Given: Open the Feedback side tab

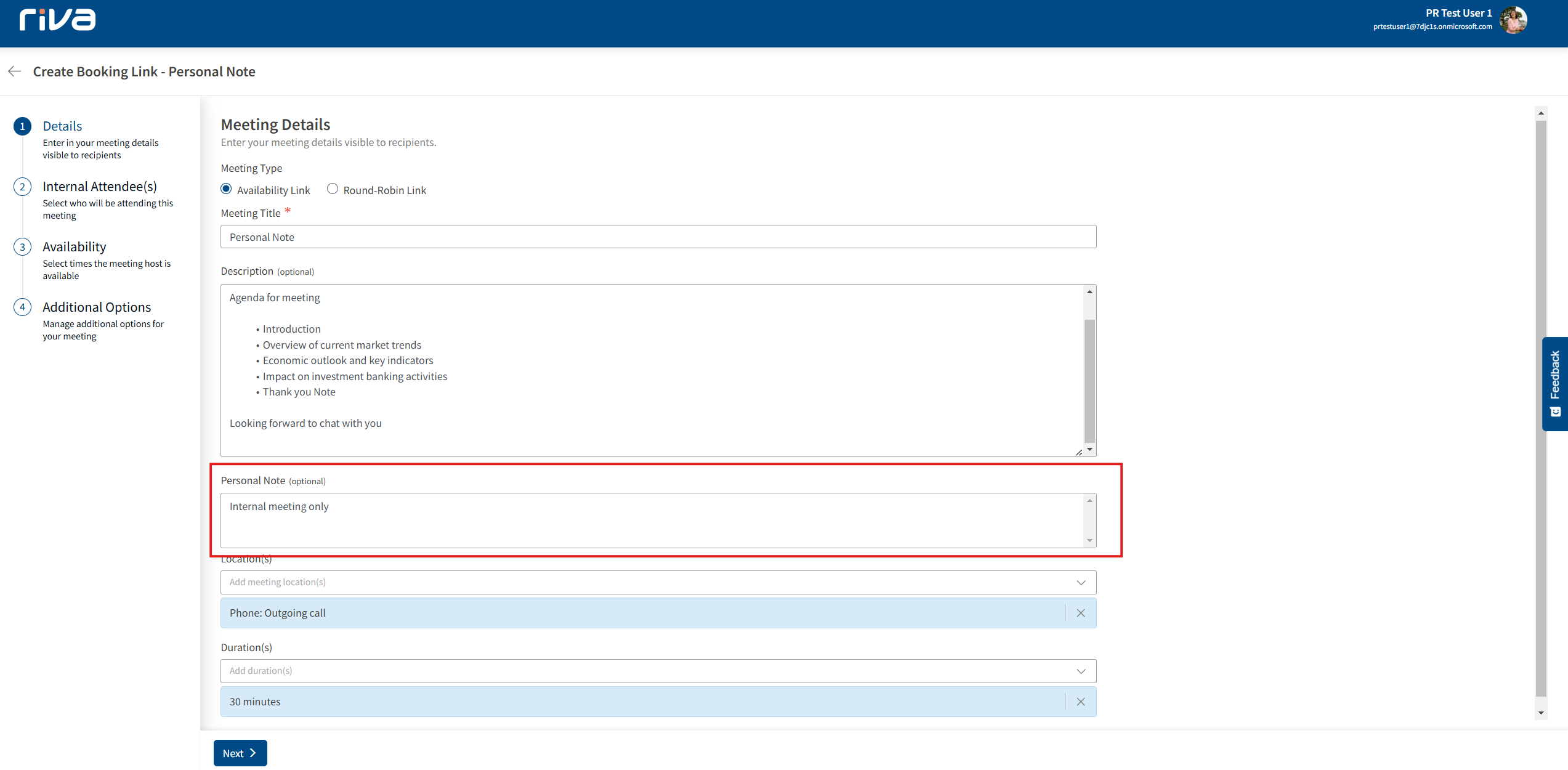Looking at the screenshot, I should [x=1554, y=383].
